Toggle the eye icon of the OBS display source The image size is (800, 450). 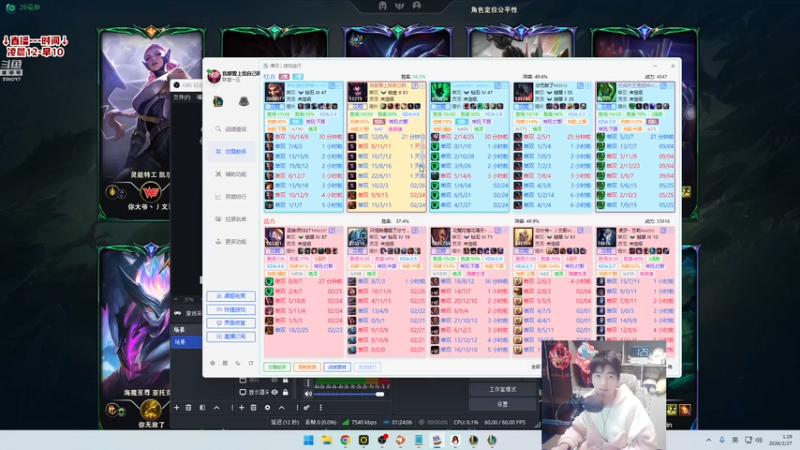[274, 392]
